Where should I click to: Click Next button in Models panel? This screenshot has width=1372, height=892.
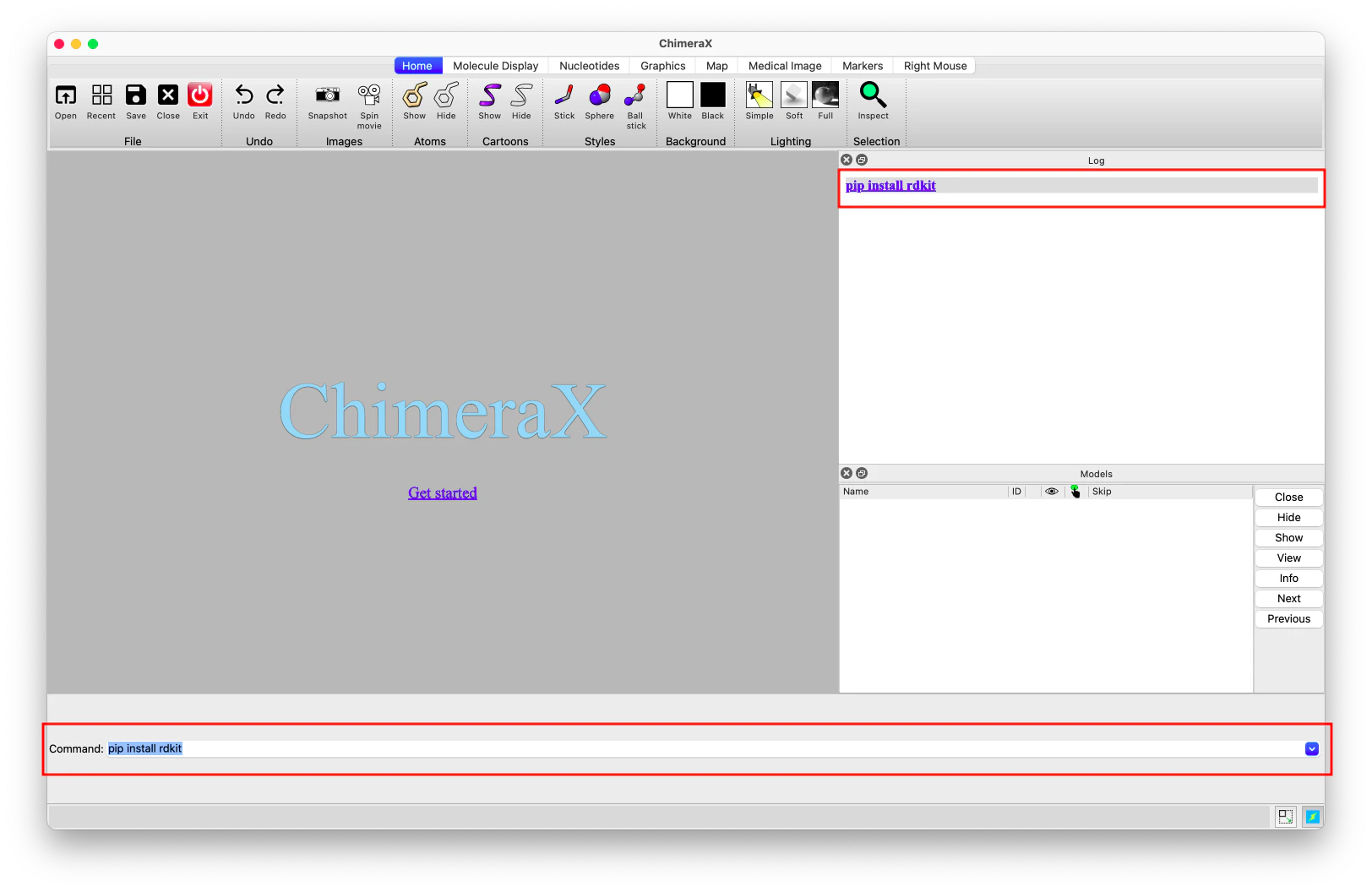coord(1289,599)
